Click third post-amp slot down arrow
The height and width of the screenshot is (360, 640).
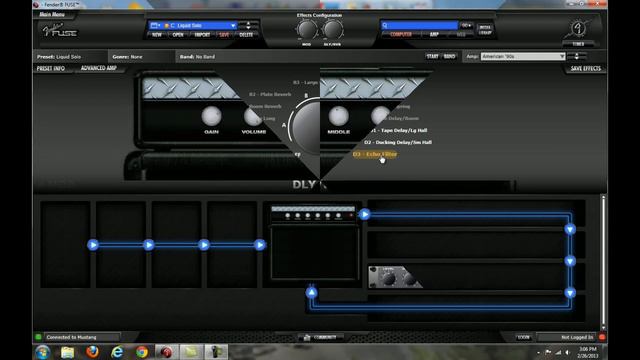click(x=570, y=293)
